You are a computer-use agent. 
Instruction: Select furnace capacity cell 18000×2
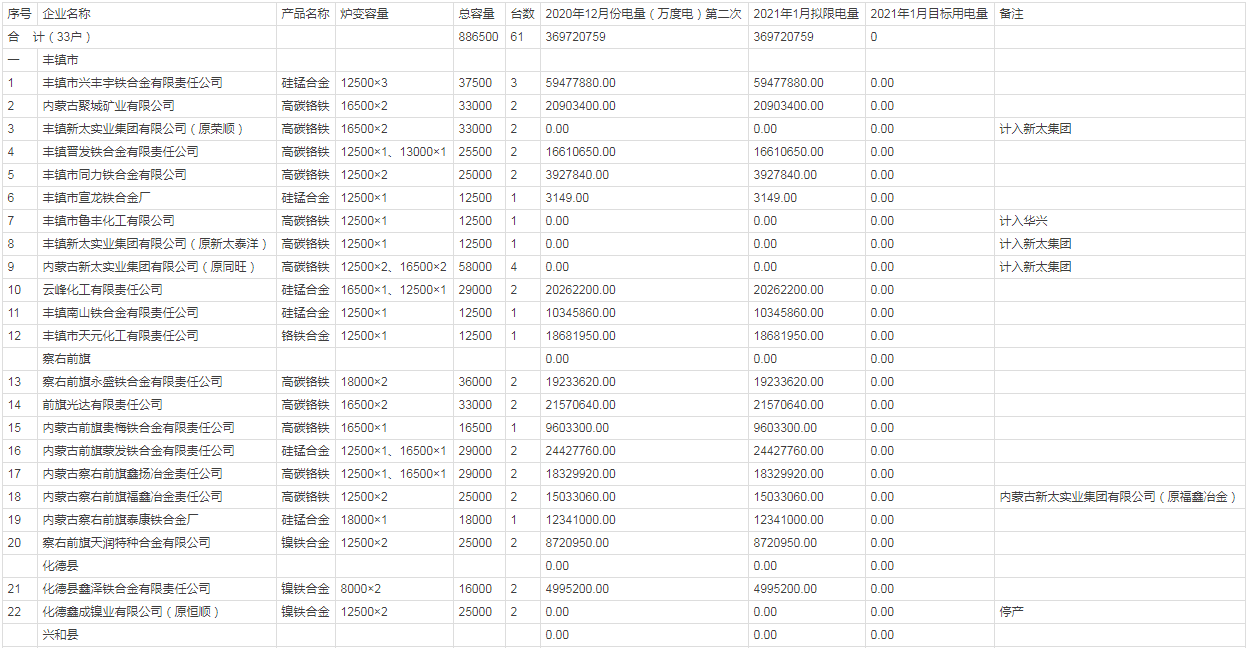tap(364, 382)
